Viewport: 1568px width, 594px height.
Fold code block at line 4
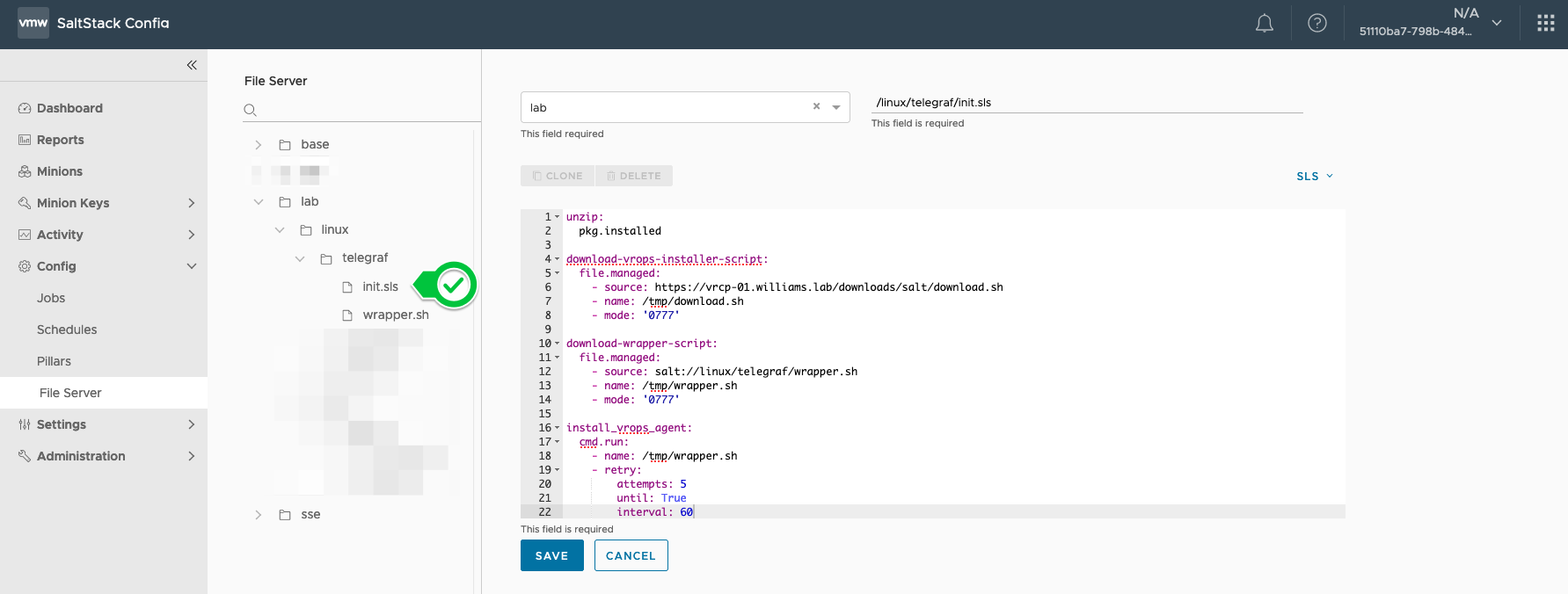tap(557, 259)
